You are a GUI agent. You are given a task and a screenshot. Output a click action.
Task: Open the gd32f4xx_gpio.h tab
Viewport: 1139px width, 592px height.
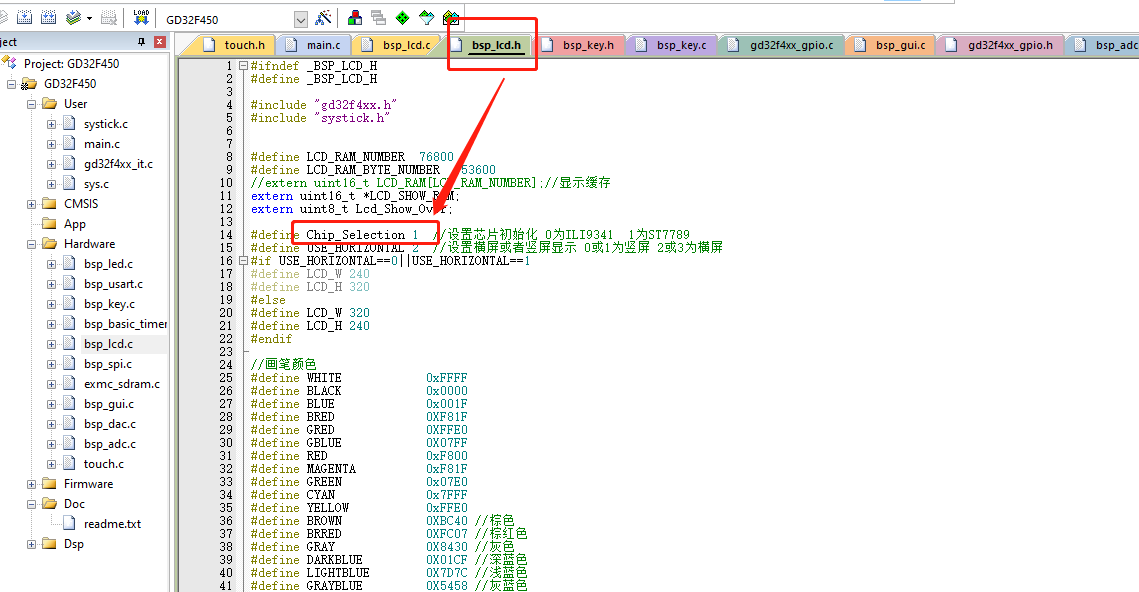[1000, 45]
